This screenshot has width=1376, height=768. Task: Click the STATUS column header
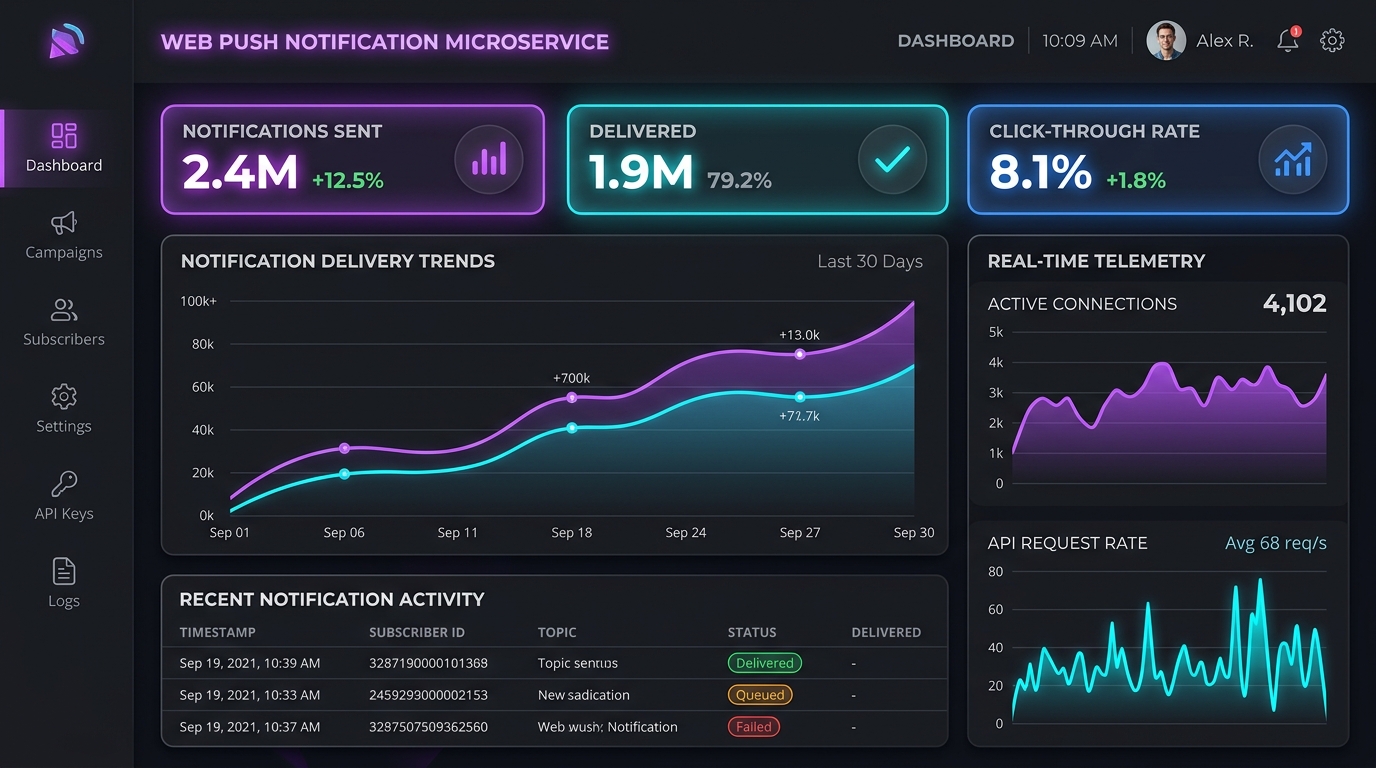pyautogui.click(x=752, y=633)
